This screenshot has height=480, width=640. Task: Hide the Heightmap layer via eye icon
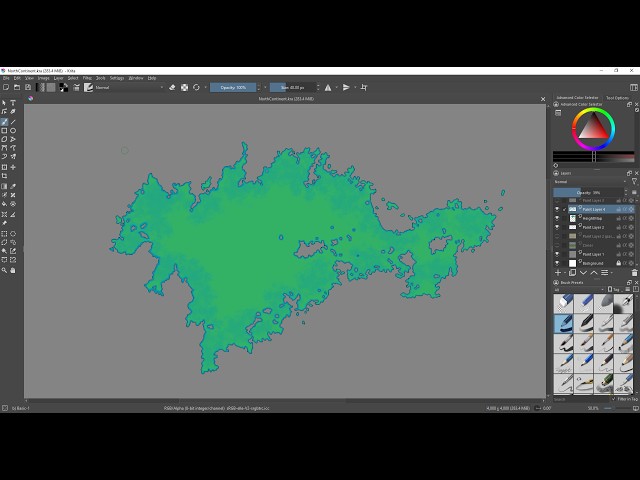[557, 218]
